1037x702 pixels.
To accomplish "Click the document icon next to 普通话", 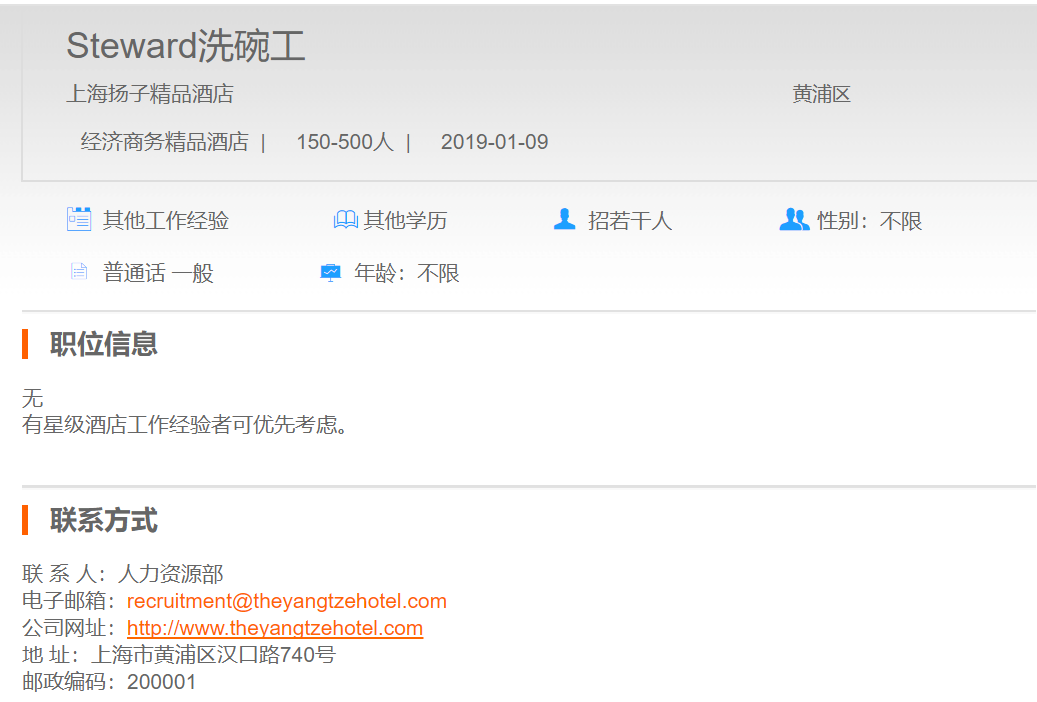I will point(79,272).
